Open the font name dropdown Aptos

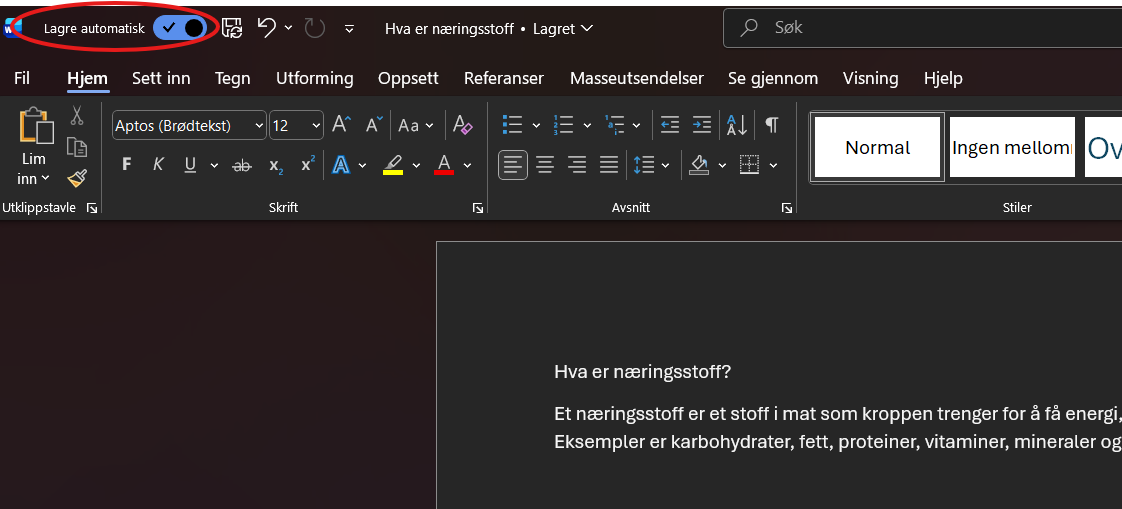coord(259,125)
